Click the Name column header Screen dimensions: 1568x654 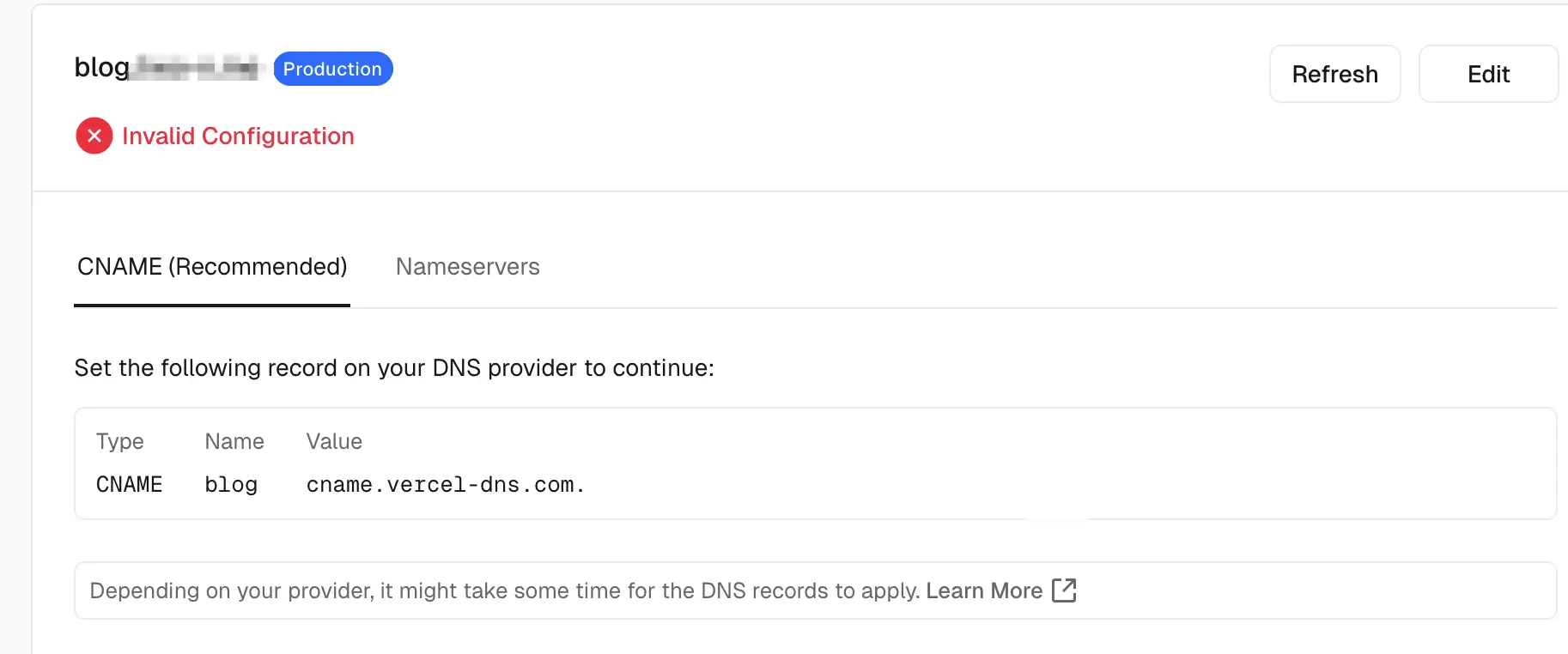(234, 441)
